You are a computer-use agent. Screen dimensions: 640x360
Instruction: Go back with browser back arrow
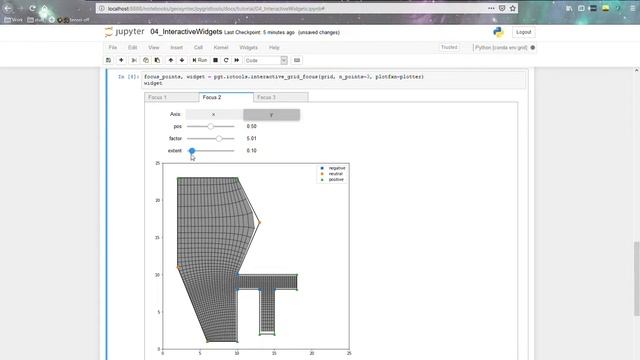(x=8, y=8)
